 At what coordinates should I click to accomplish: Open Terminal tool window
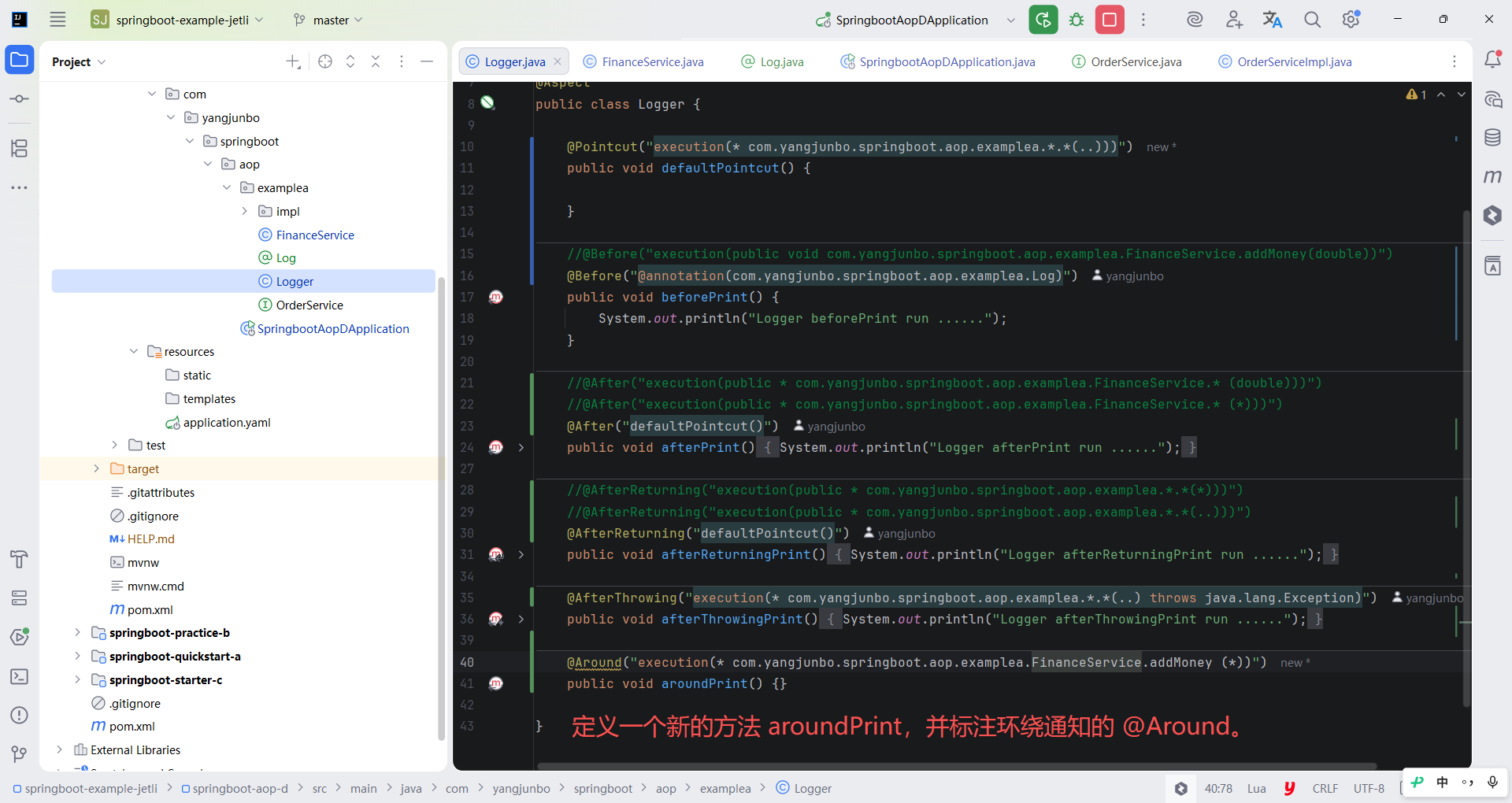(x=20, y=676)
